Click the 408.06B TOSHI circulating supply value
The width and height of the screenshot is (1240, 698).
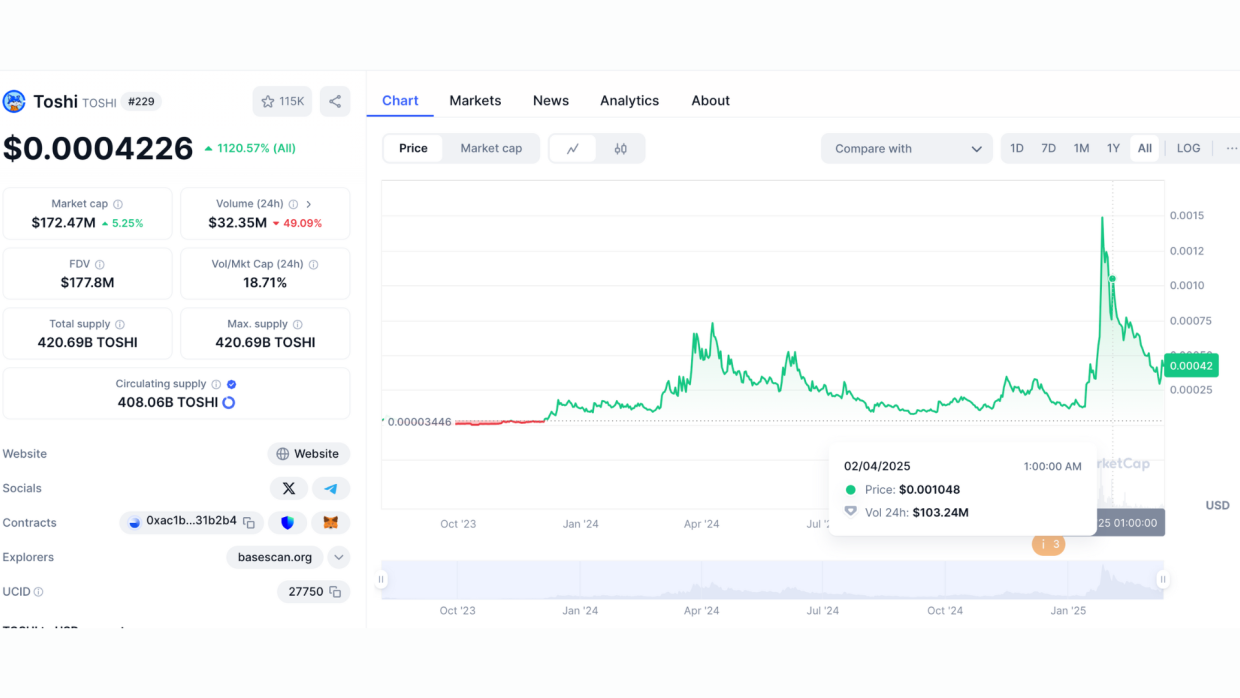[x=168, y=402]
